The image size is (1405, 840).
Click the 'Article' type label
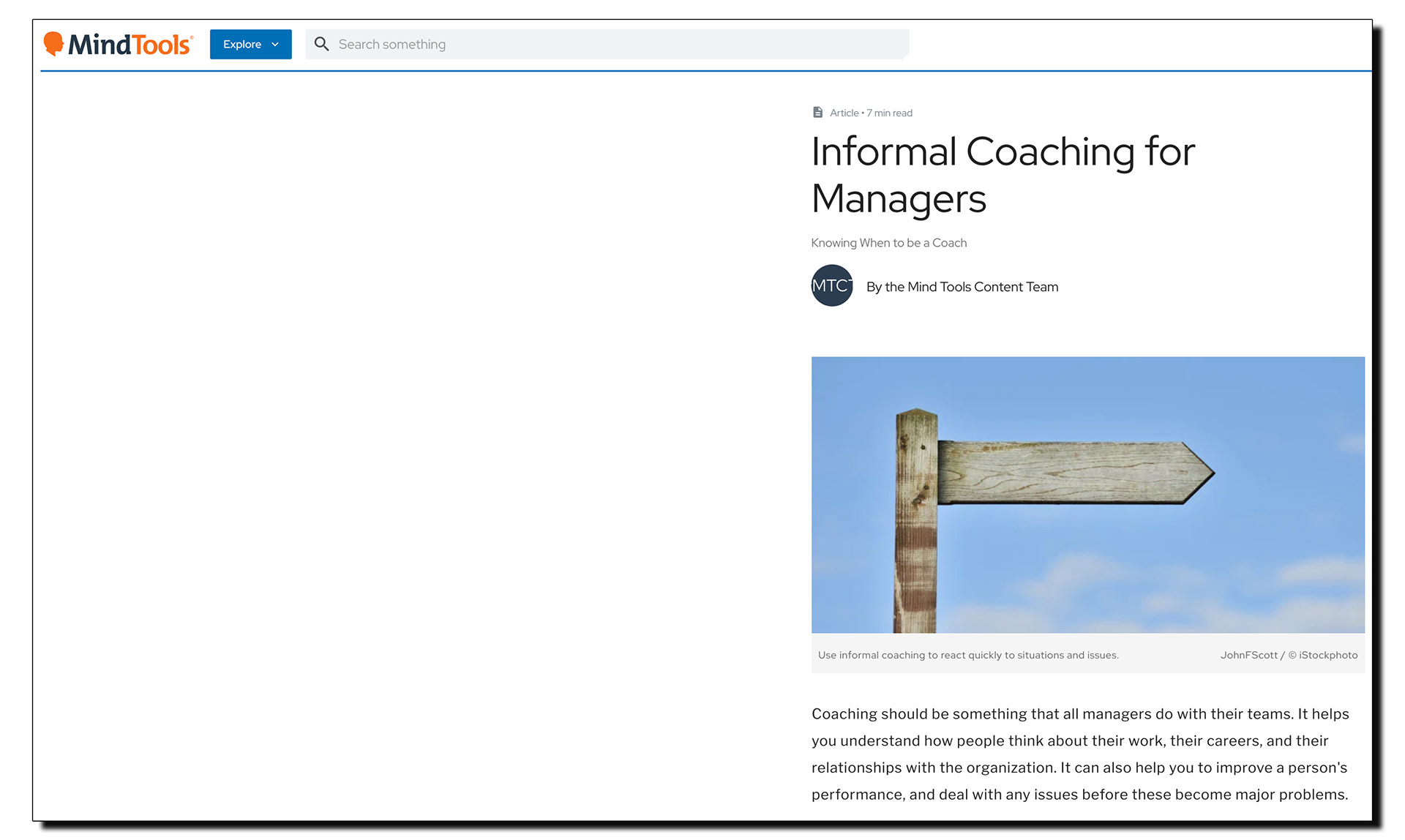pos(844,113)
